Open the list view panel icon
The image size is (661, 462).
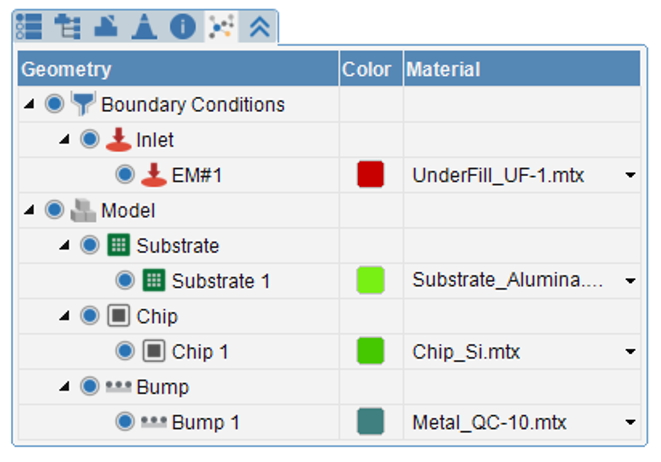tap(29, 27)
